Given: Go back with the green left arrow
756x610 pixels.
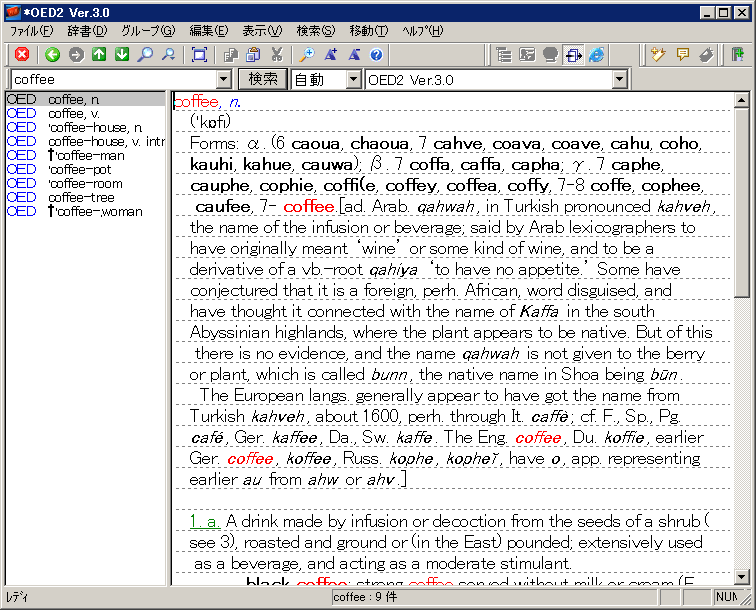Looking at the screenshot, I should [x=53, y=54].
